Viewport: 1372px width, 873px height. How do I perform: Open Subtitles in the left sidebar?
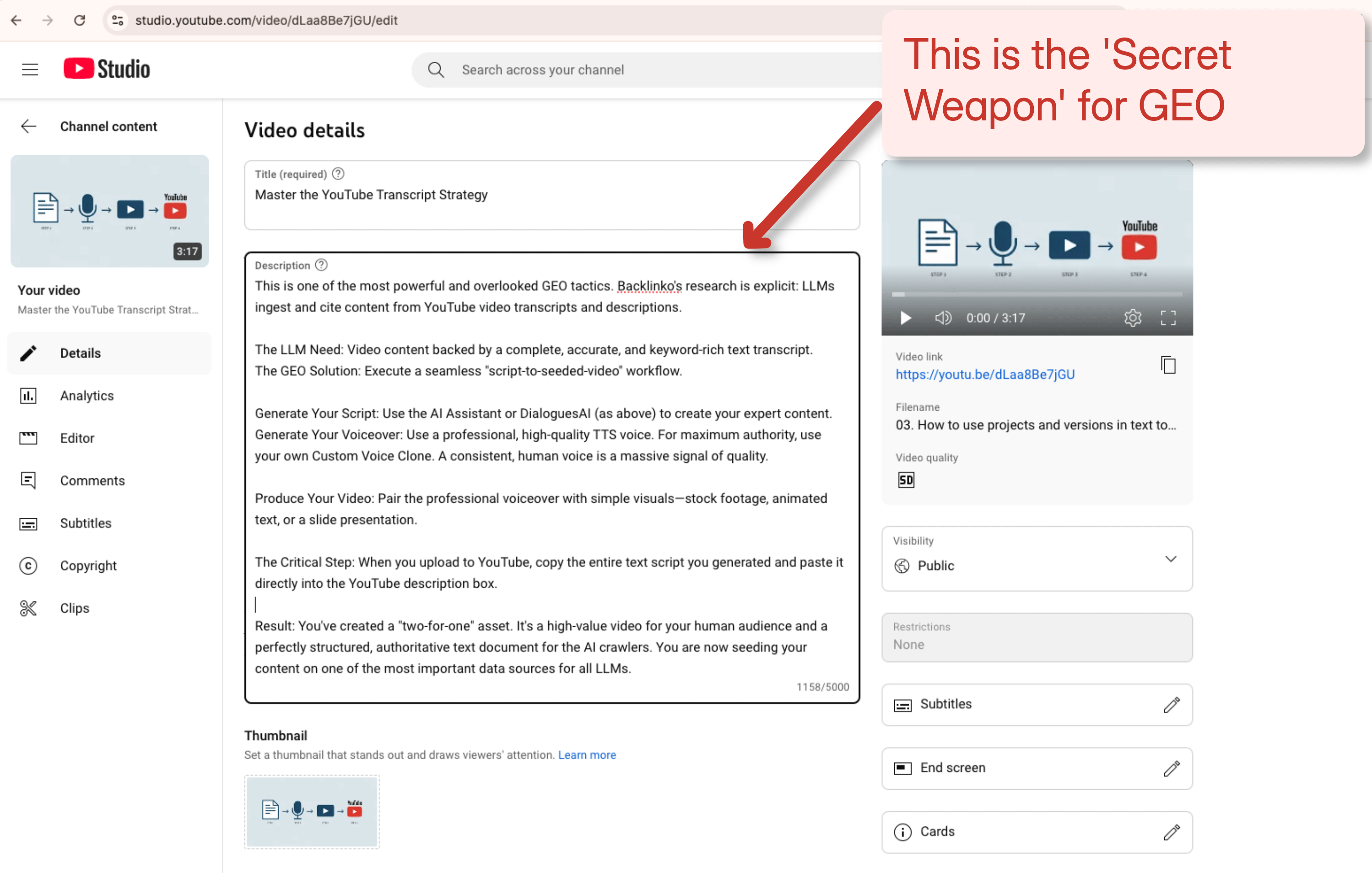(109, 523)
